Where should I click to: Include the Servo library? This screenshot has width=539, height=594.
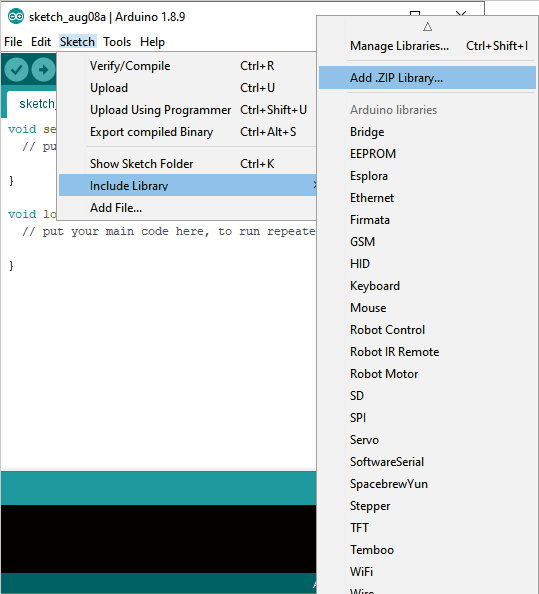(427, 440)
